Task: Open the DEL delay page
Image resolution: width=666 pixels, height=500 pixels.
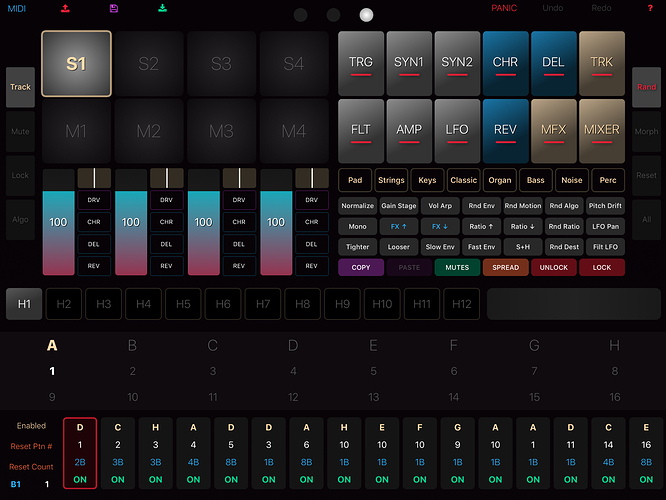Action: 553,63
